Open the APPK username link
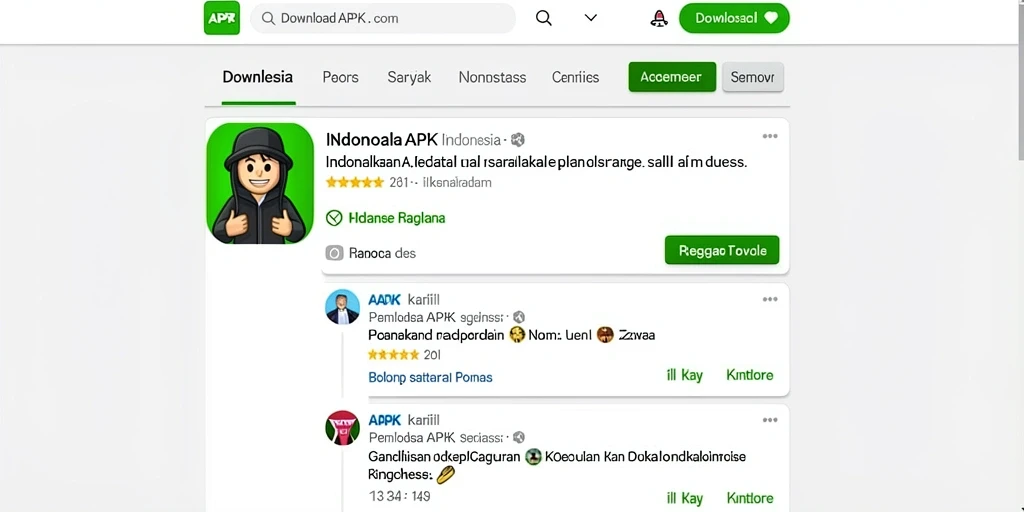The image size is (1024, 512). coord(384,420)
